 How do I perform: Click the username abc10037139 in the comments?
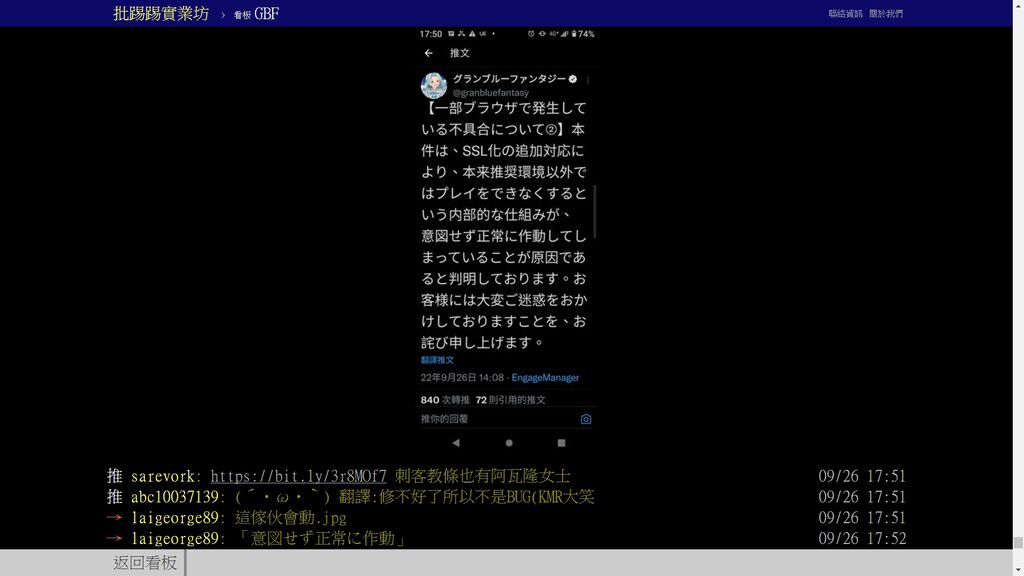coord(174,497)
